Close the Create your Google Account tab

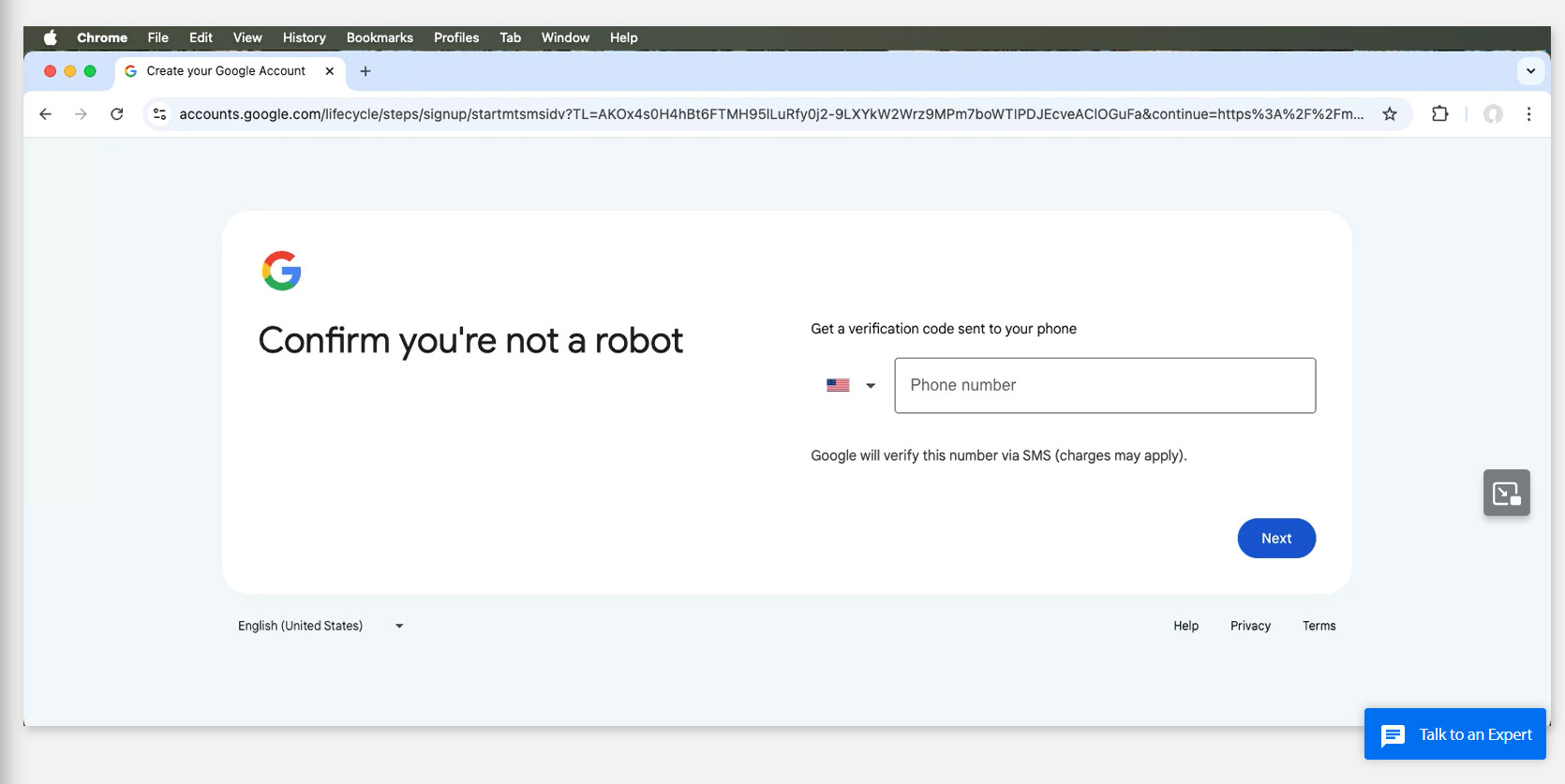click(x=330, y=71)
